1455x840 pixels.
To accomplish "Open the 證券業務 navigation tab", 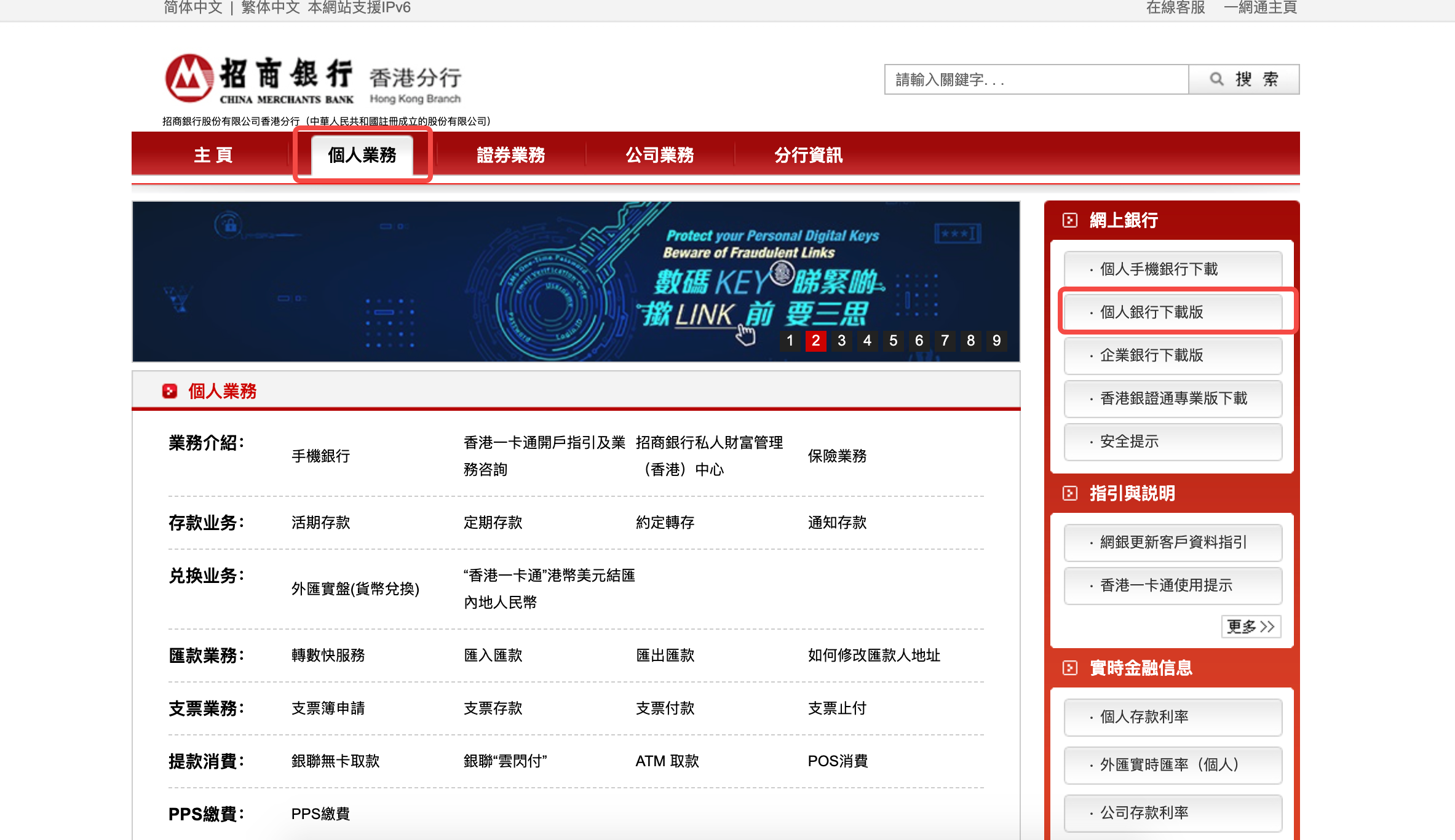I will (511, 155).
